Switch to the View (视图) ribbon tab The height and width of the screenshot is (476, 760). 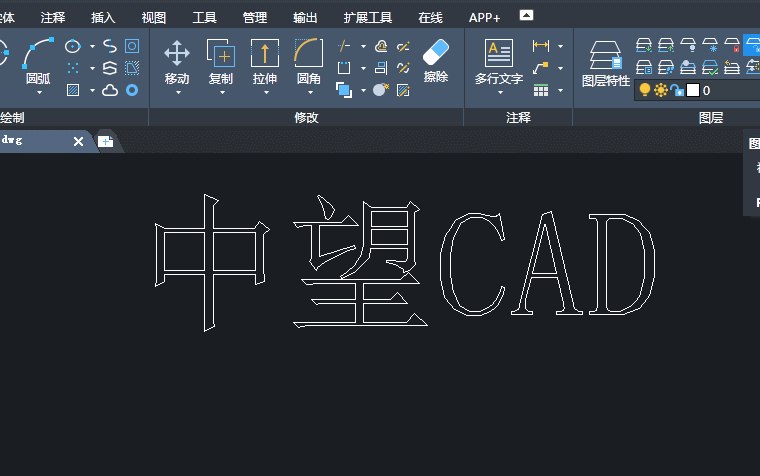point(154,17)
